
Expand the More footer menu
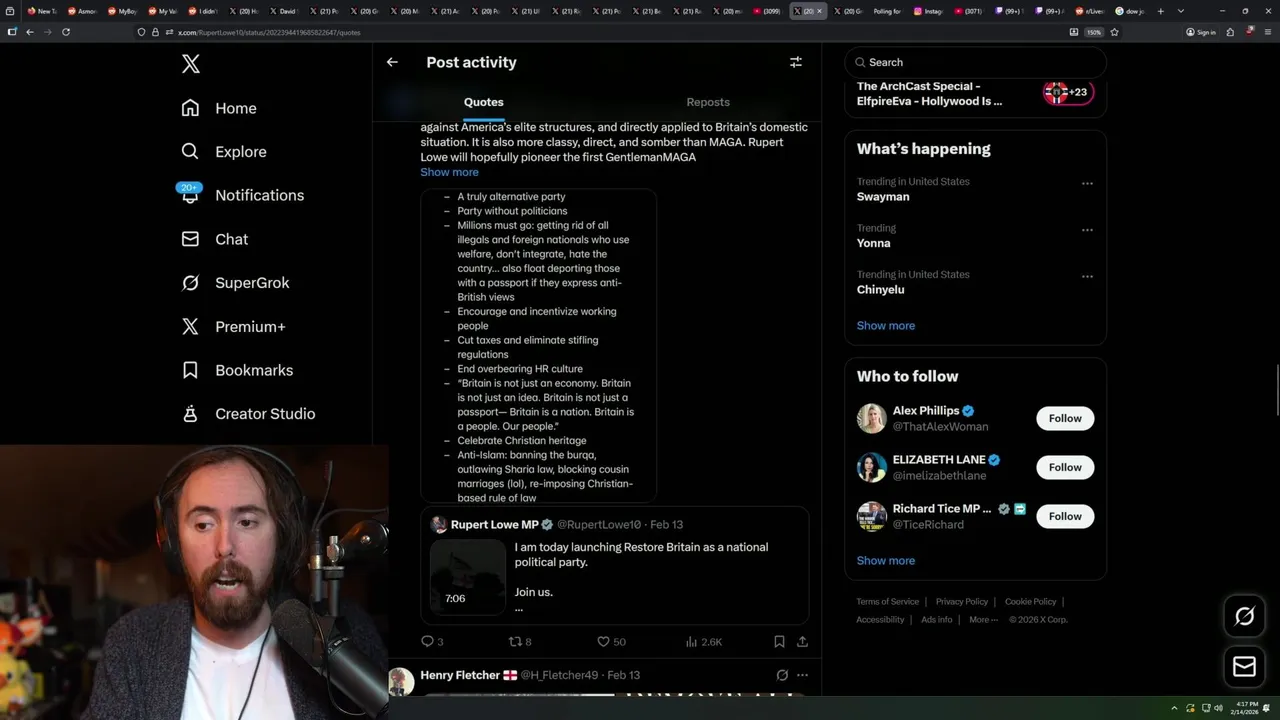coord(983,619)
